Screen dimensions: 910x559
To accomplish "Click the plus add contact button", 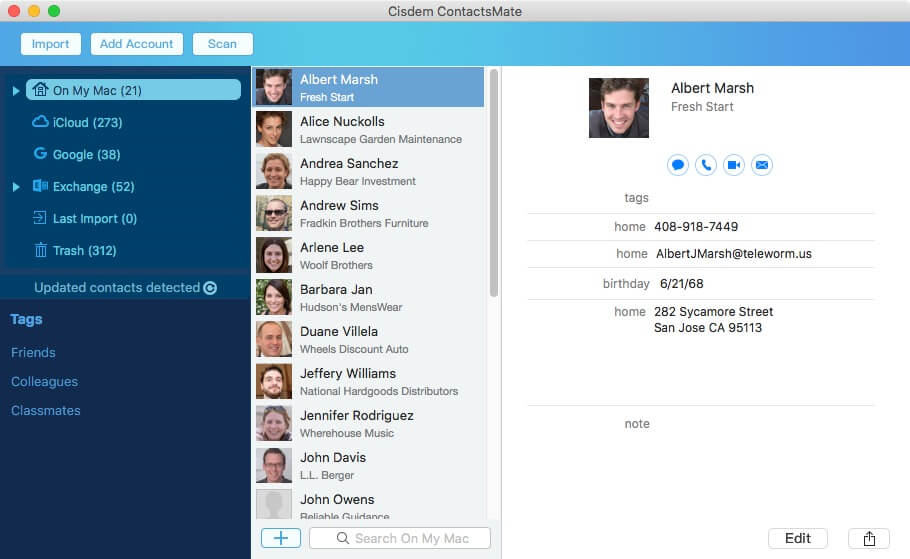I will (281, 538).
